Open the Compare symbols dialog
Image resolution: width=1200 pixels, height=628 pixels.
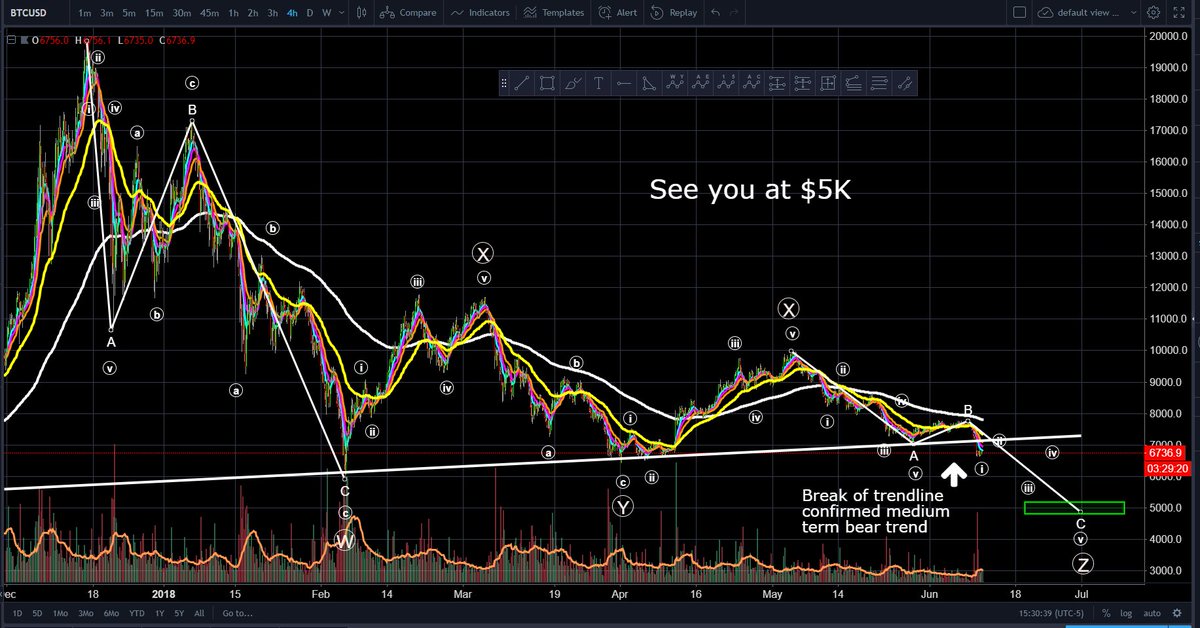(x=408, y=12)
